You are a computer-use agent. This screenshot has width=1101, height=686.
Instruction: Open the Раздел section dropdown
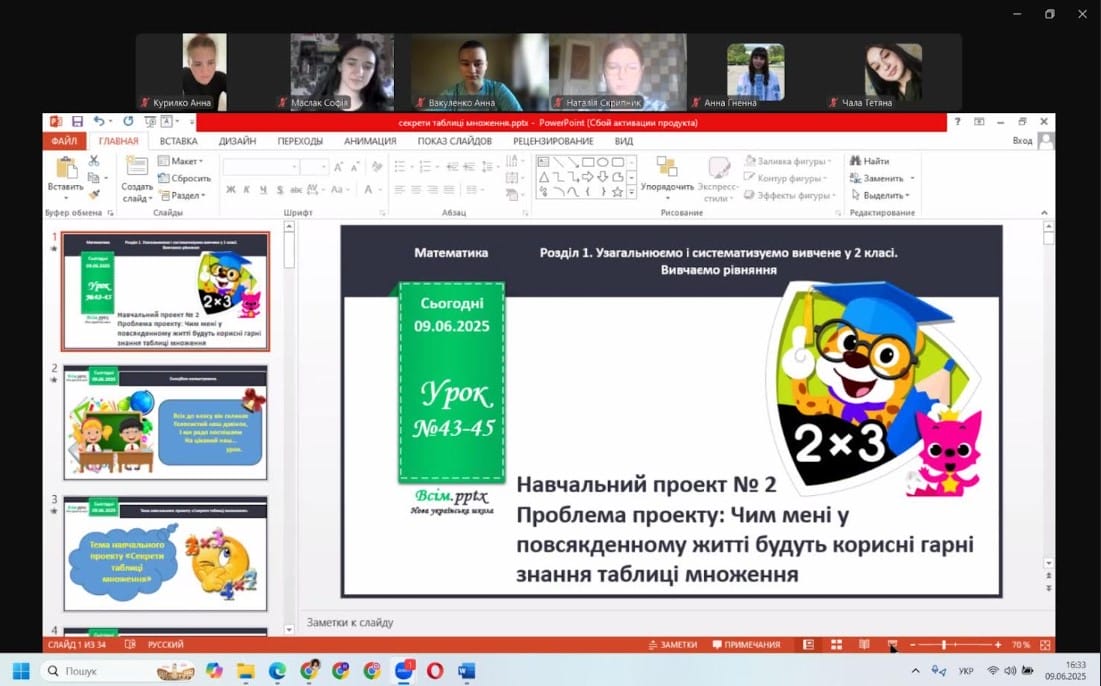(x=183, y=195)
